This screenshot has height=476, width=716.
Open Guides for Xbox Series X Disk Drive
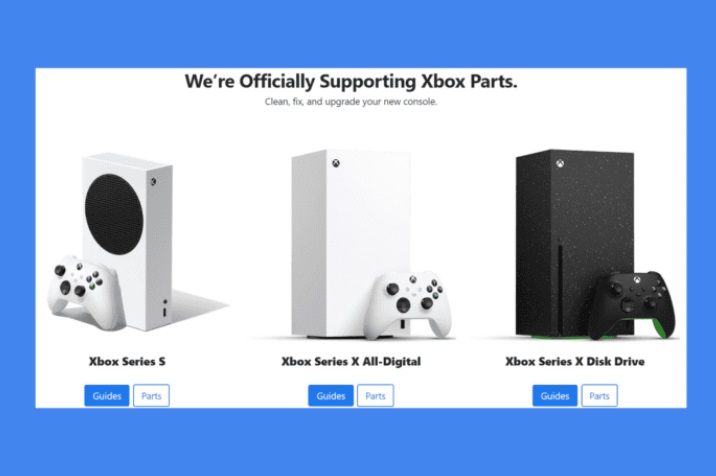(x=555, y=396)
